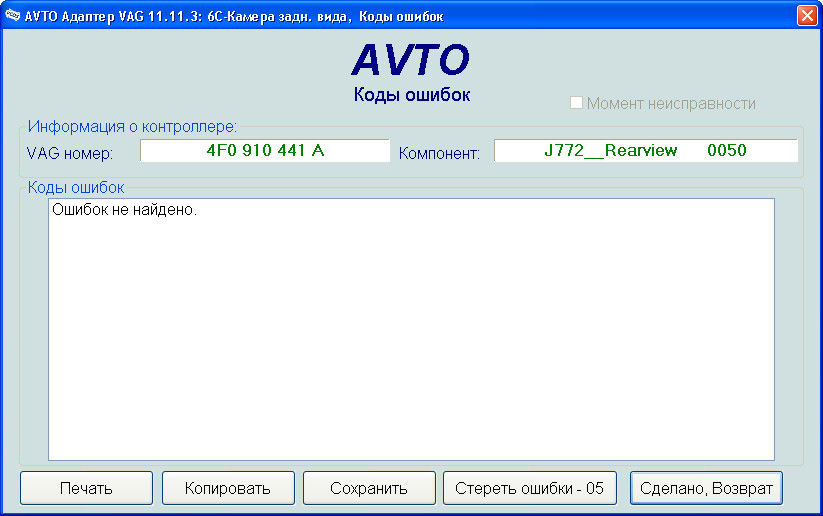Click the Коды ошибок group box title

(76, 188)
